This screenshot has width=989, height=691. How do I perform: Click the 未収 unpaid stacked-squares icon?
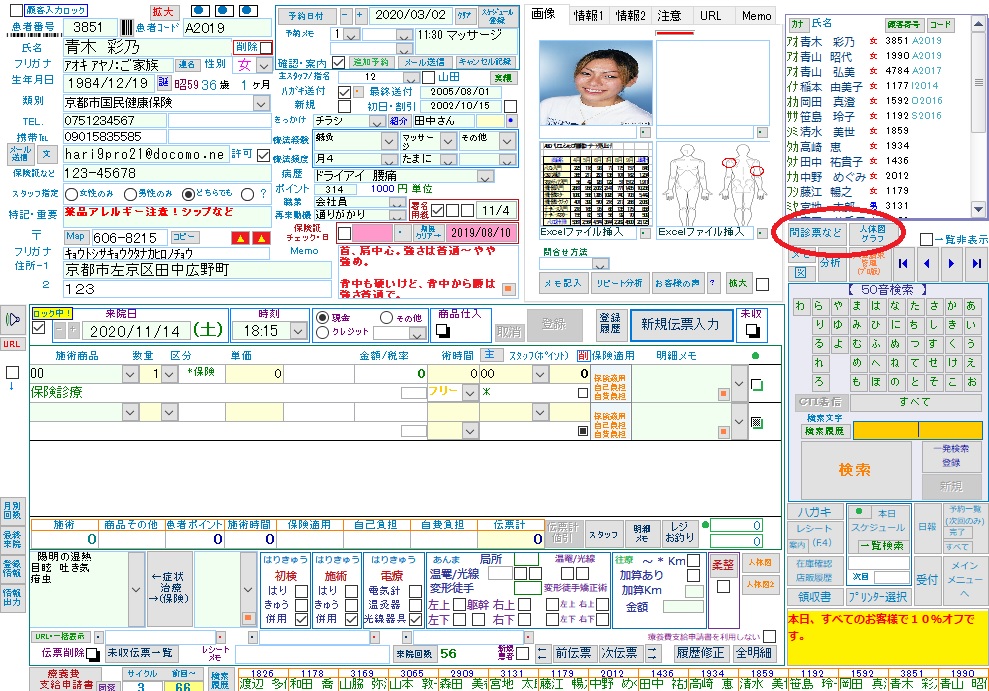752,330
